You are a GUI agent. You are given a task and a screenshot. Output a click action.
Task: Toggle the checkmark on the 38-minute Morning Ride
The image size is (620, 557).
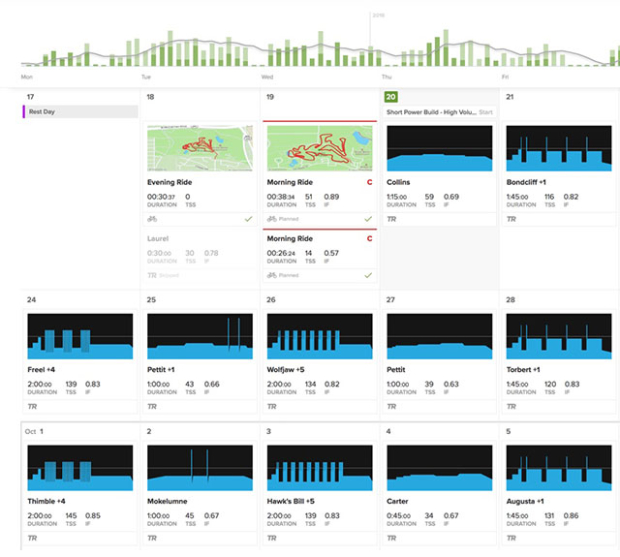(x=368, y=218)
